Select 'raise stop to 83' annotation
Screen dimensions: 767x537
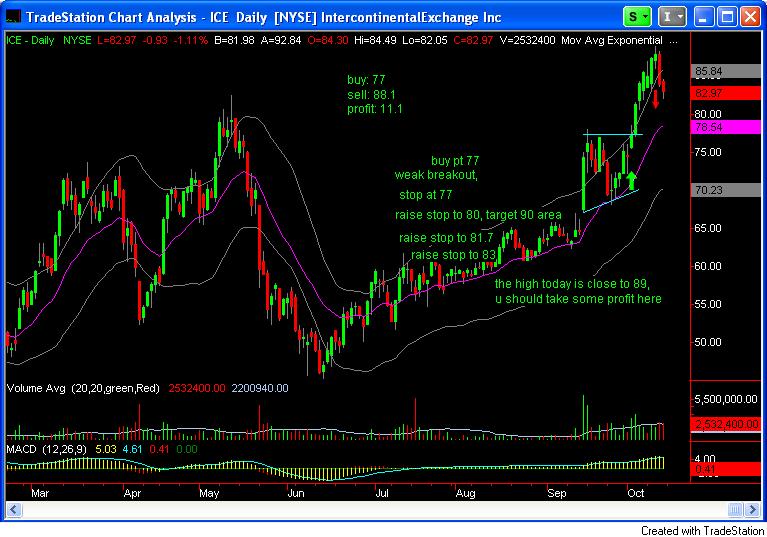coord(453,254)
